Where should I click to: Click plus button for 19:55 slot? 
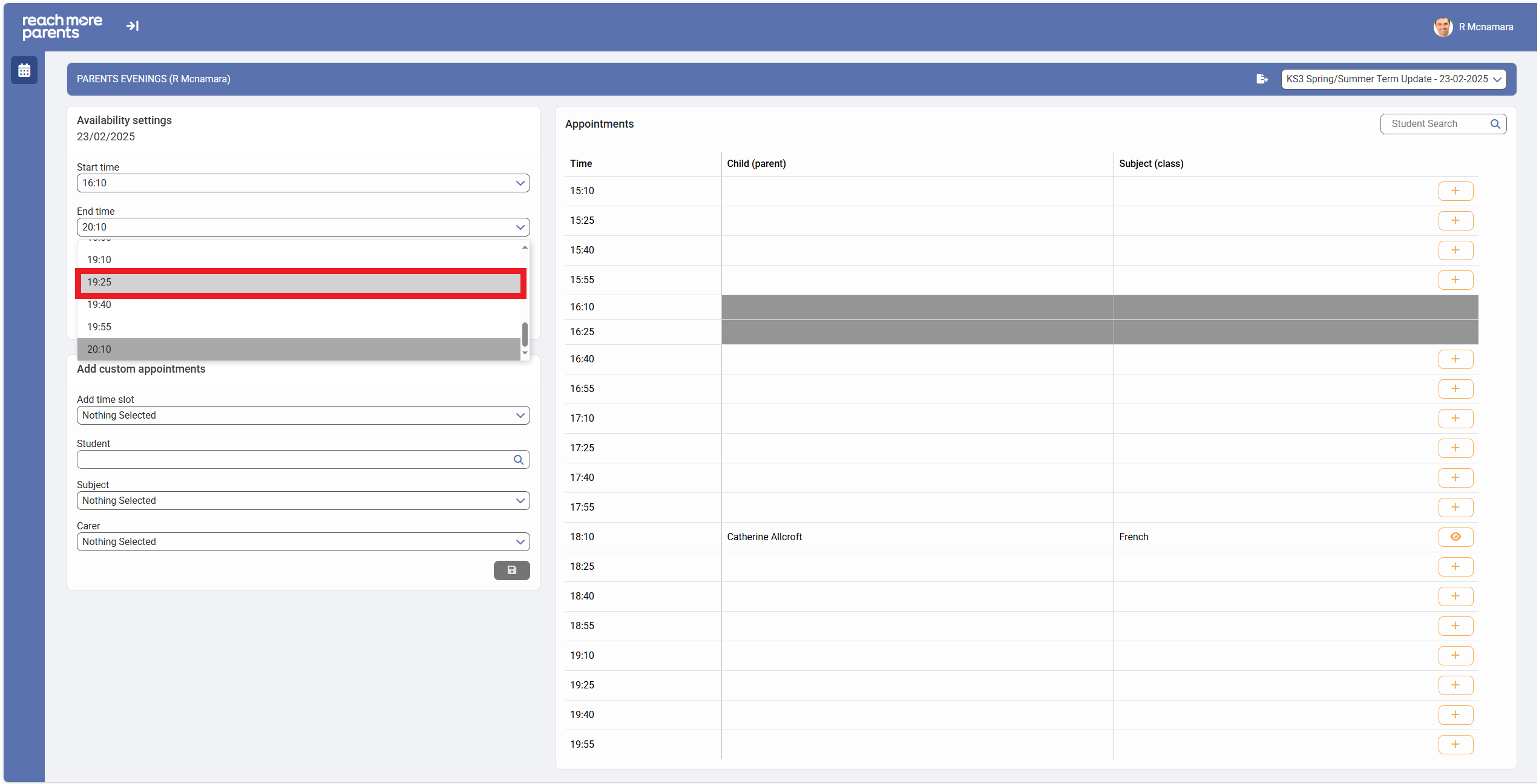pos(1455,745)
